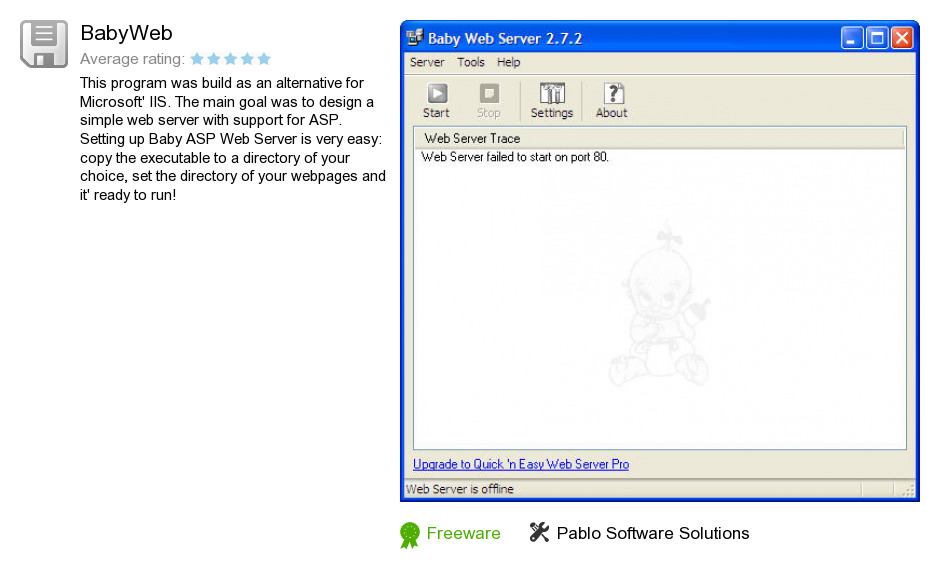940x579 pixels.
Task: Open the Freeware license link
Action: coord(463,533)
